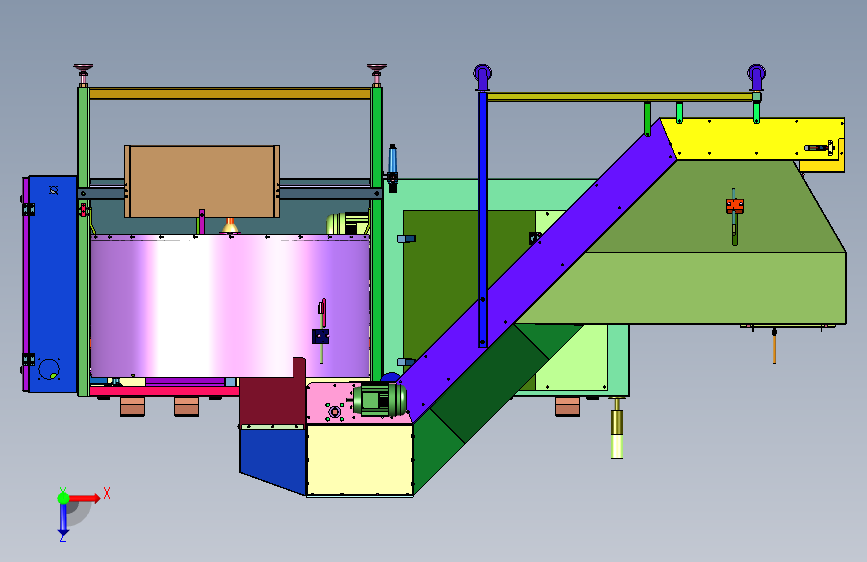Select the blue electrical cabinet on the far left
867x562 pixels.
tap(52, 284)
